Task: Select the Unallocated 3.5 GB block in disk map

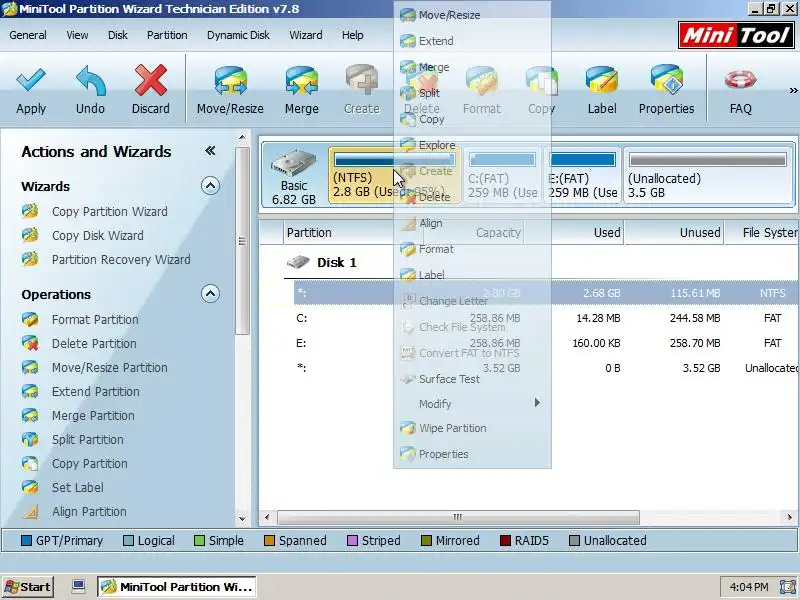Action: point(708,175)
